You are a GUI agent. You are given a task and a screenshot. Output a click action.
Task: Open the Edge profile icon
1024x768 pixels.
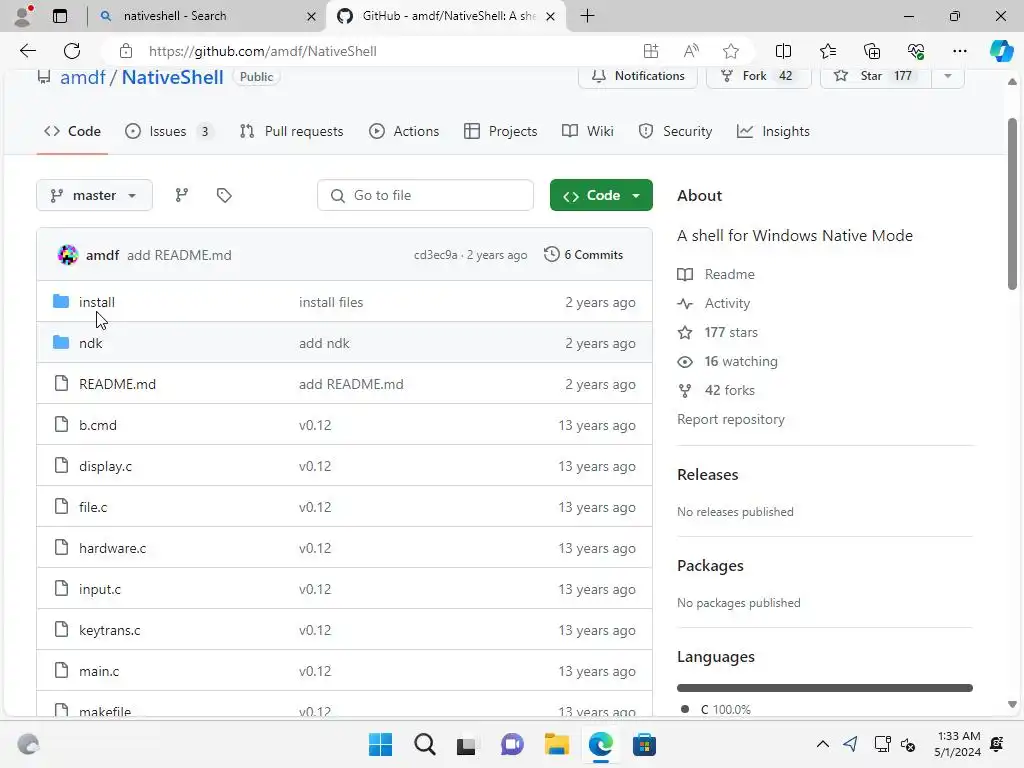click(24, 16)
